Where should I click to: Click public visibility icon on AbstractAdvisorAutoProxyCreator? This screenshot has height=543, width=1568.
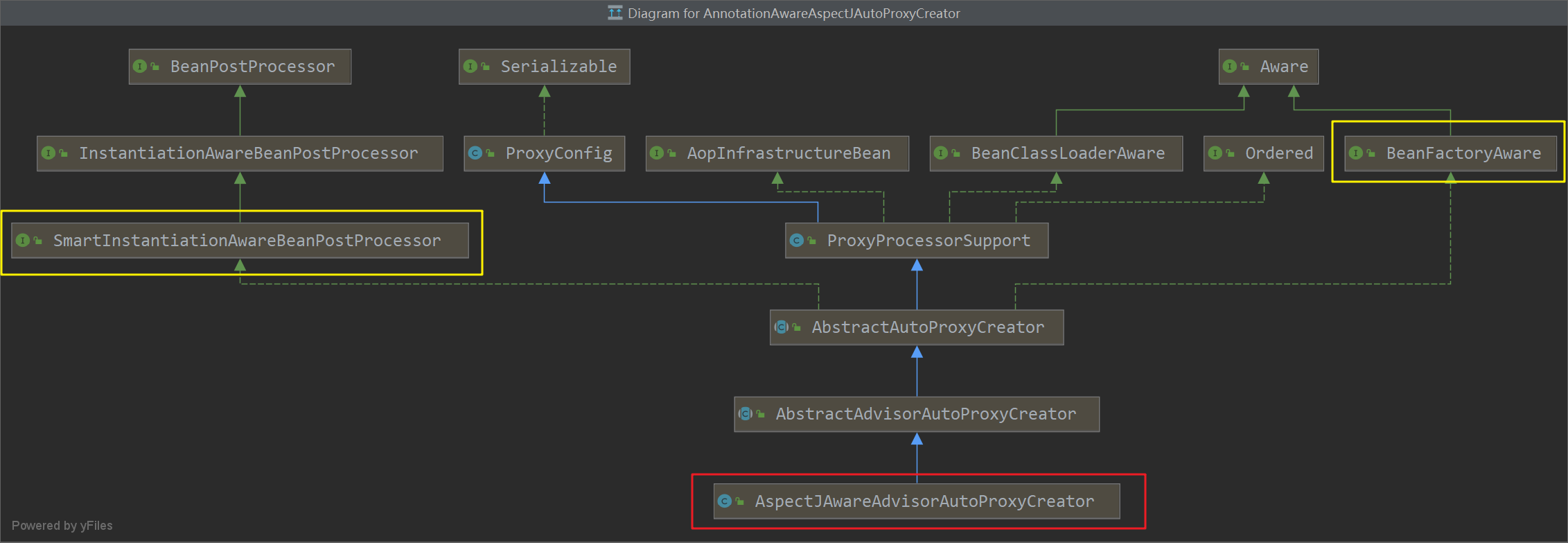point(761,415)
